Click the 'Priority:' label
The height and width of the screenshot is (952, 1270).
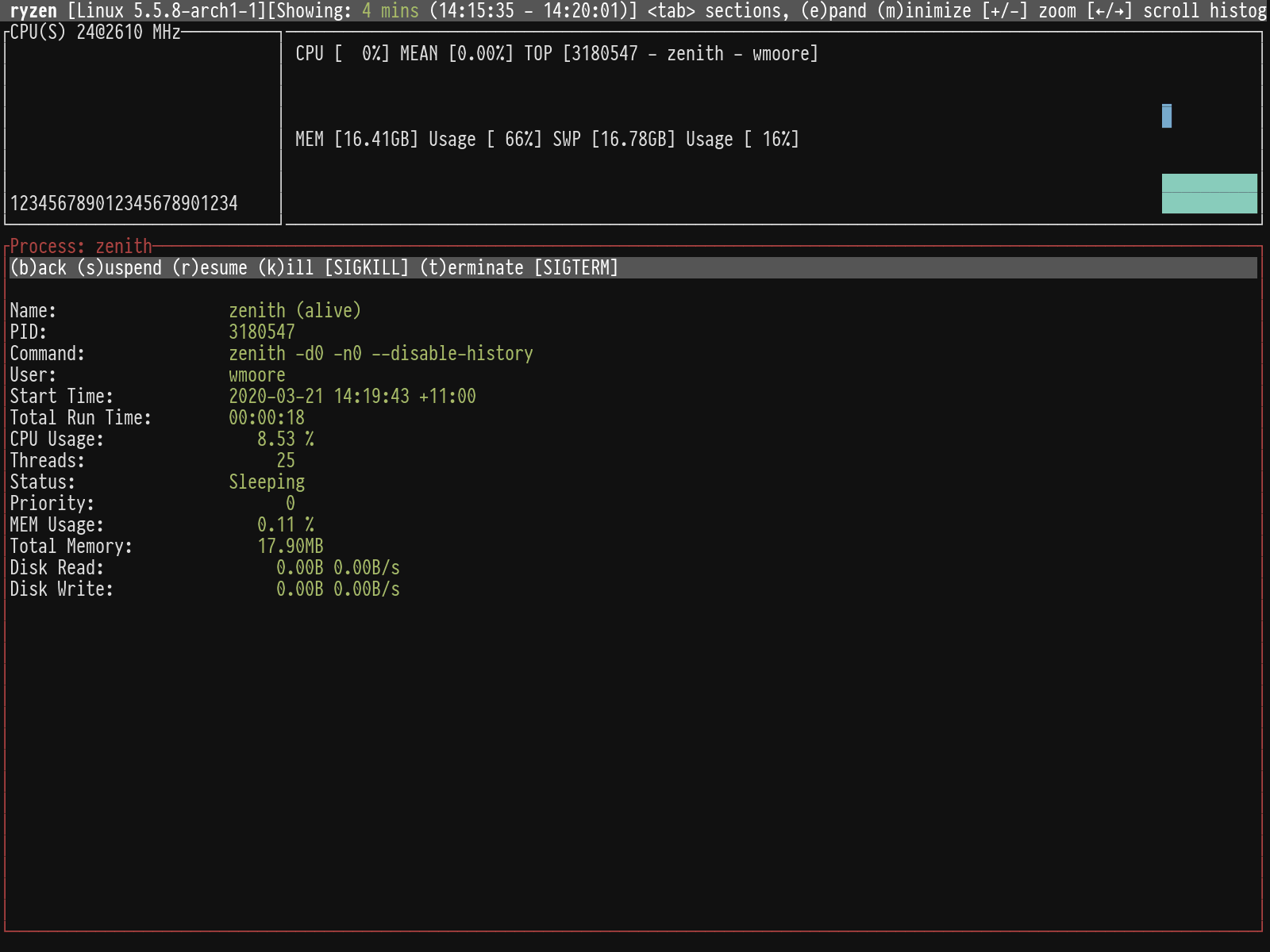[52, 504]
